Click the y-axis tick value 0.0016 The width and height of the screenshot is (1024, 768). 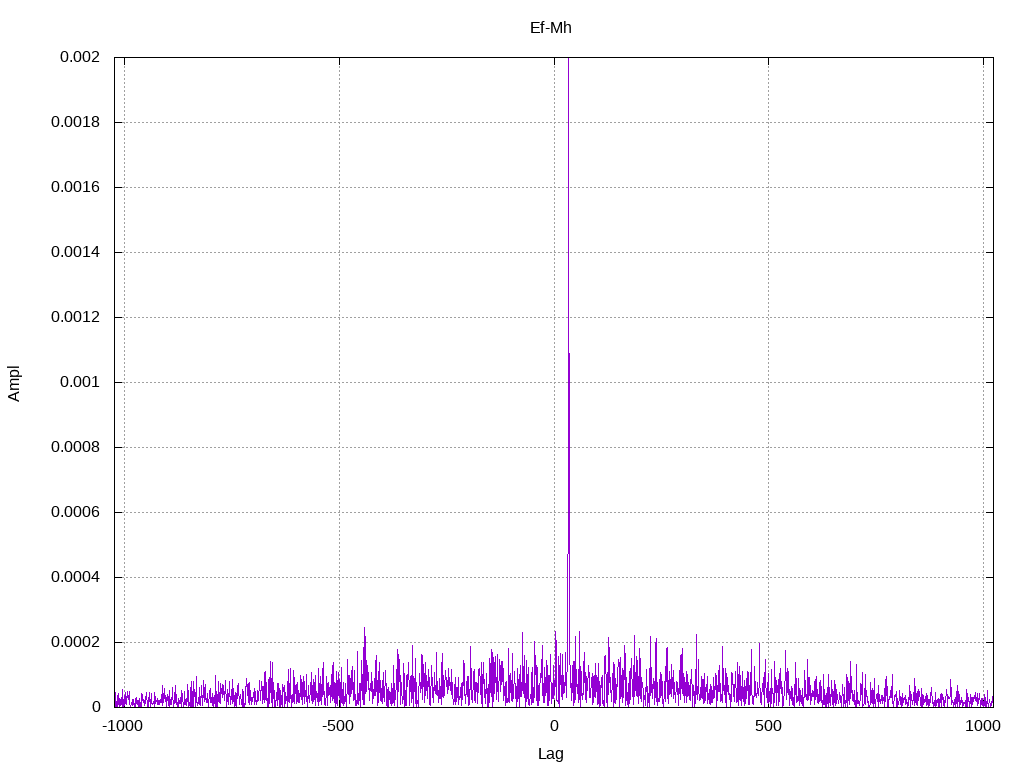[75, 187]
